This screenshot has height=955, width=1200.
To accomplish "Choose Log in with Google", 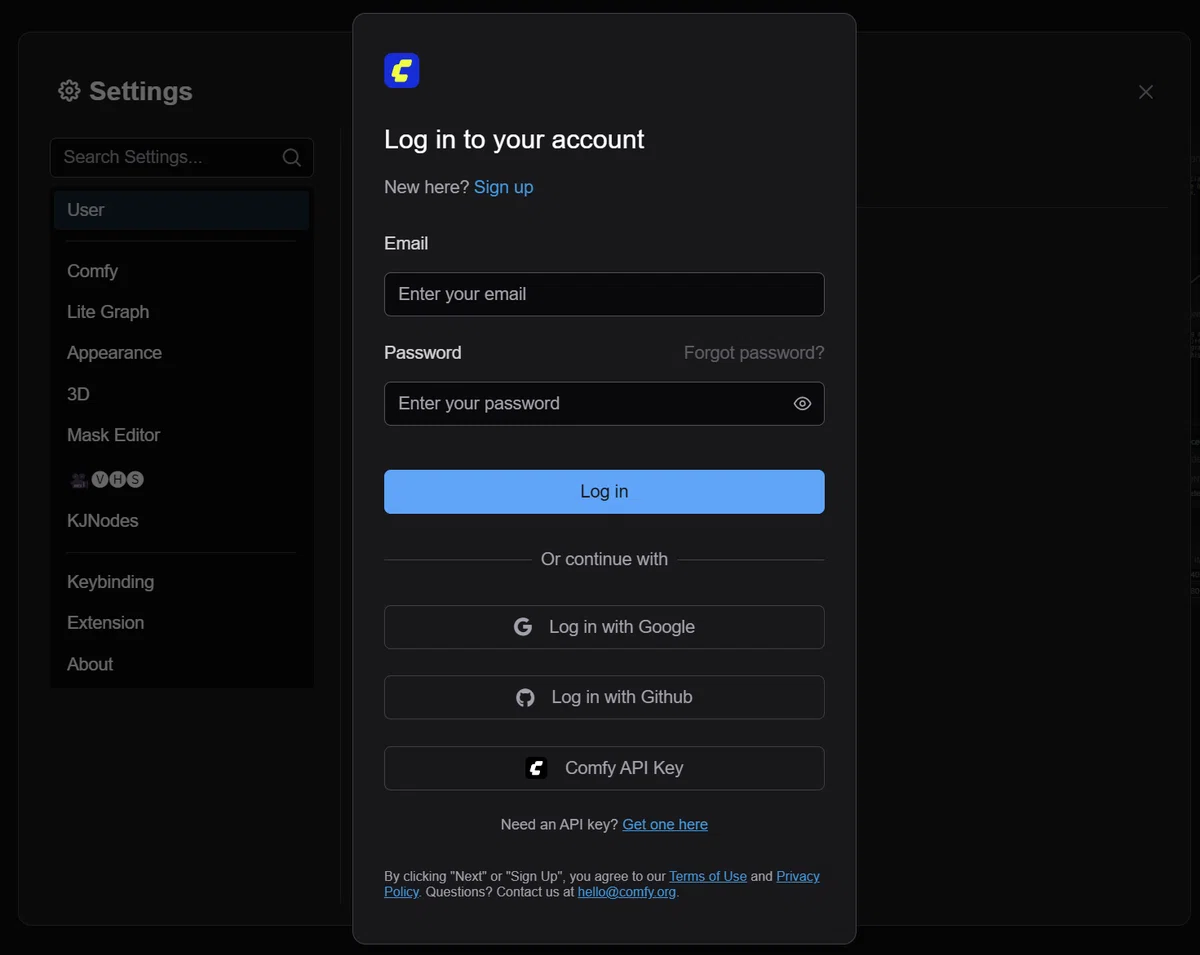I will (604, 627).
